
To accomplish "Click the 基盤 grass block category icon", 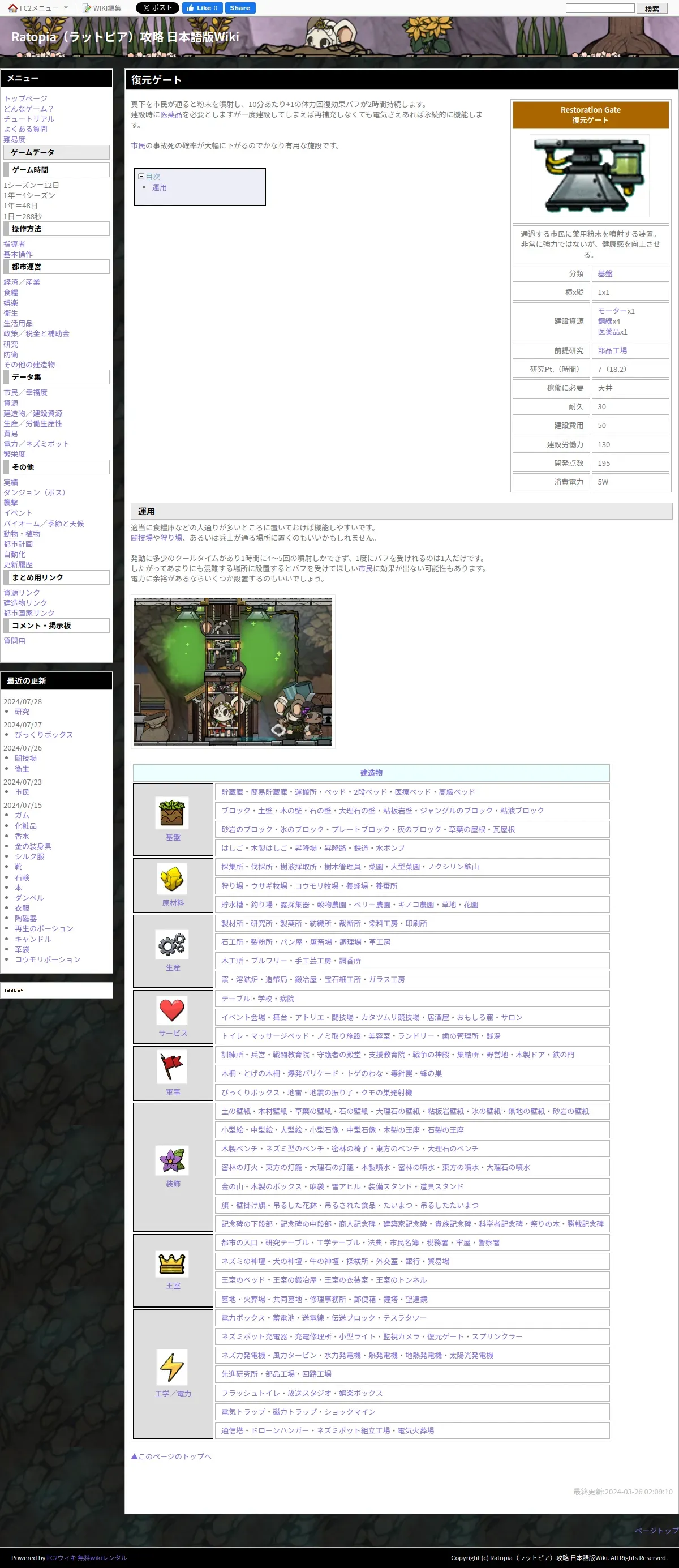I will (172, 813).
